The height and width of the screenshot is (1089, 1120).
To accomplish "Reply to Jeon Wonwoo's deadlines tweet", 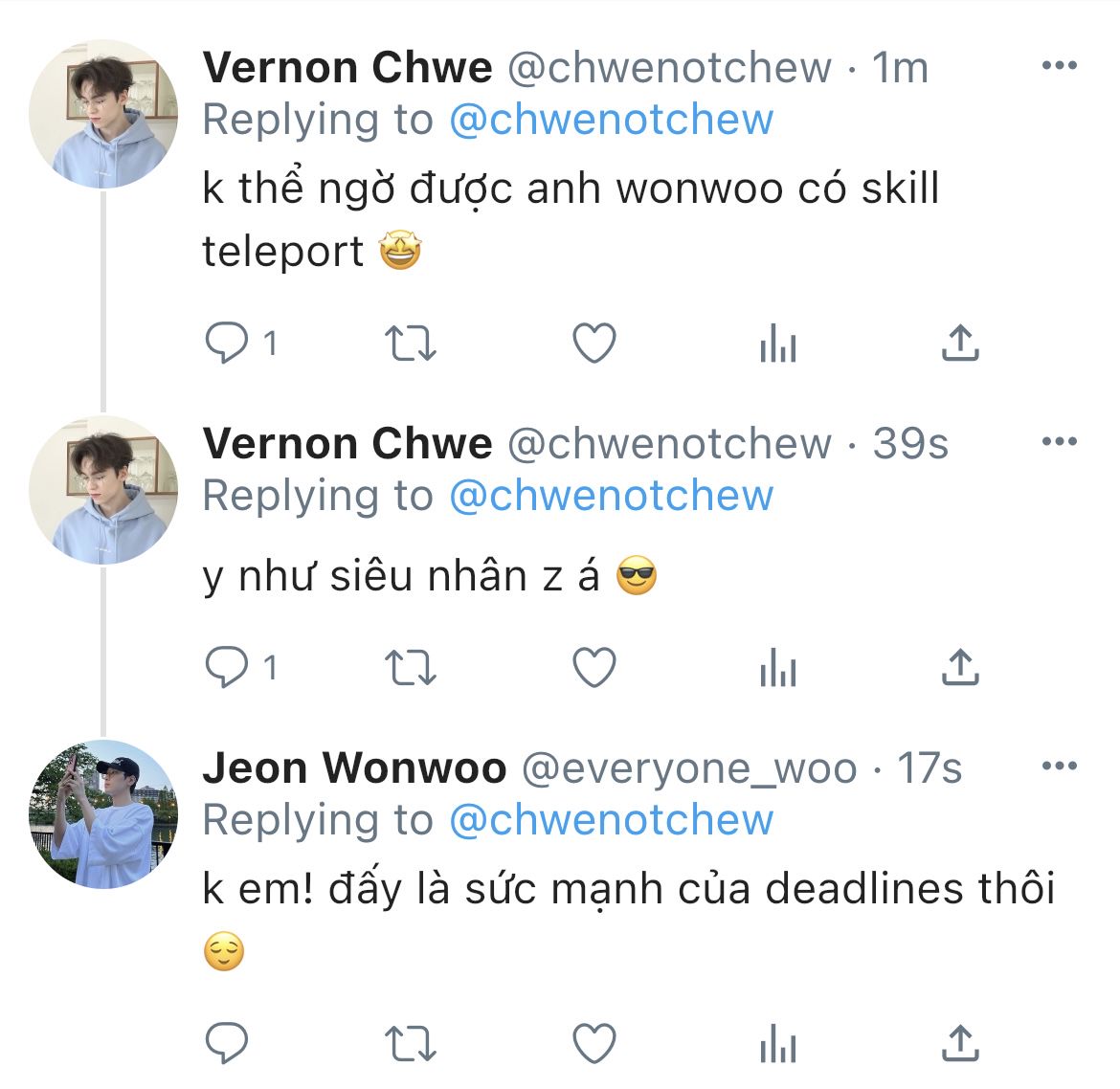I will 227,1043.
